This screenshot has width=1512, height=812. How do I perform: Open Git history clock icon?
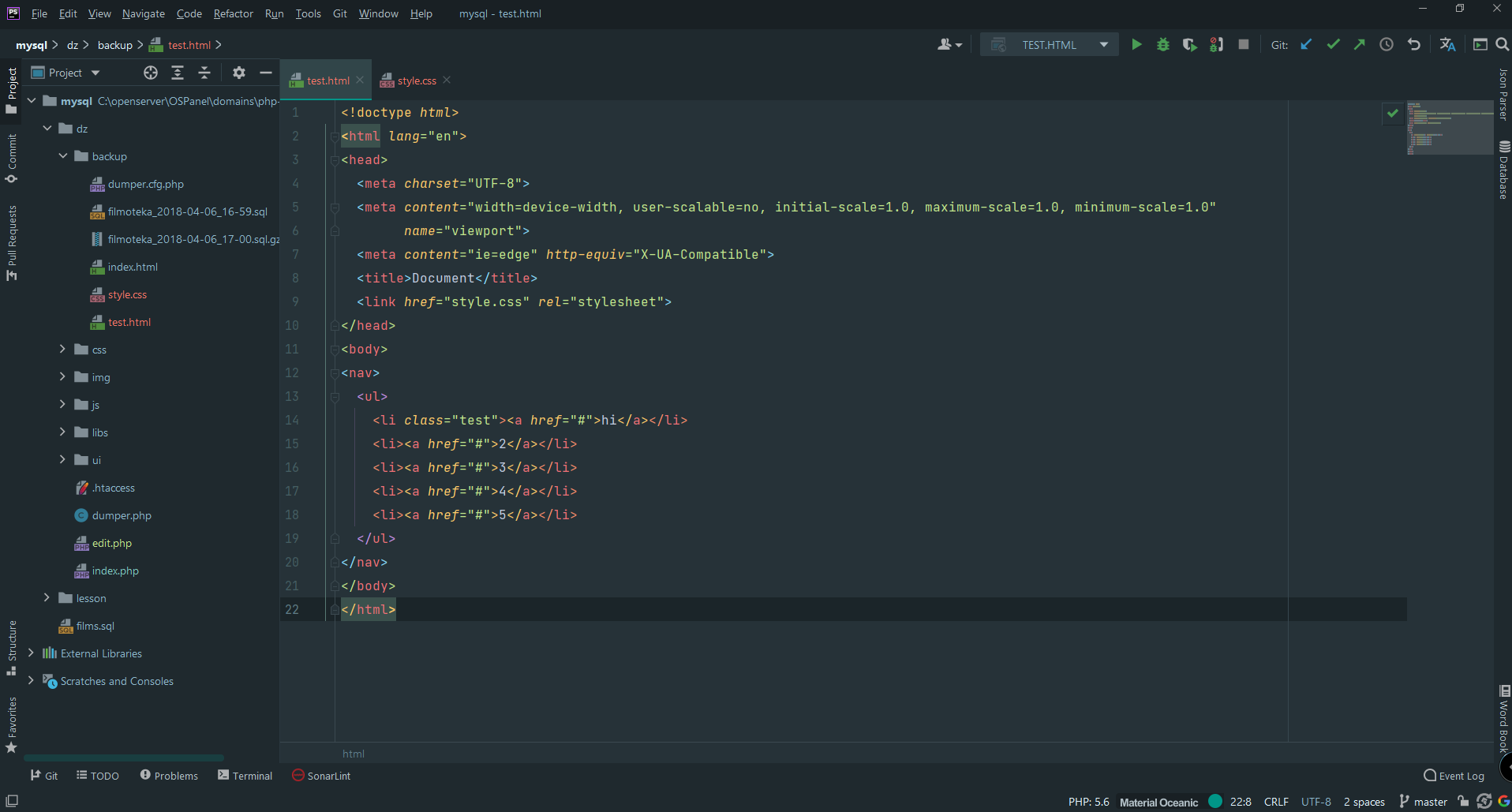pos(1386,45)
